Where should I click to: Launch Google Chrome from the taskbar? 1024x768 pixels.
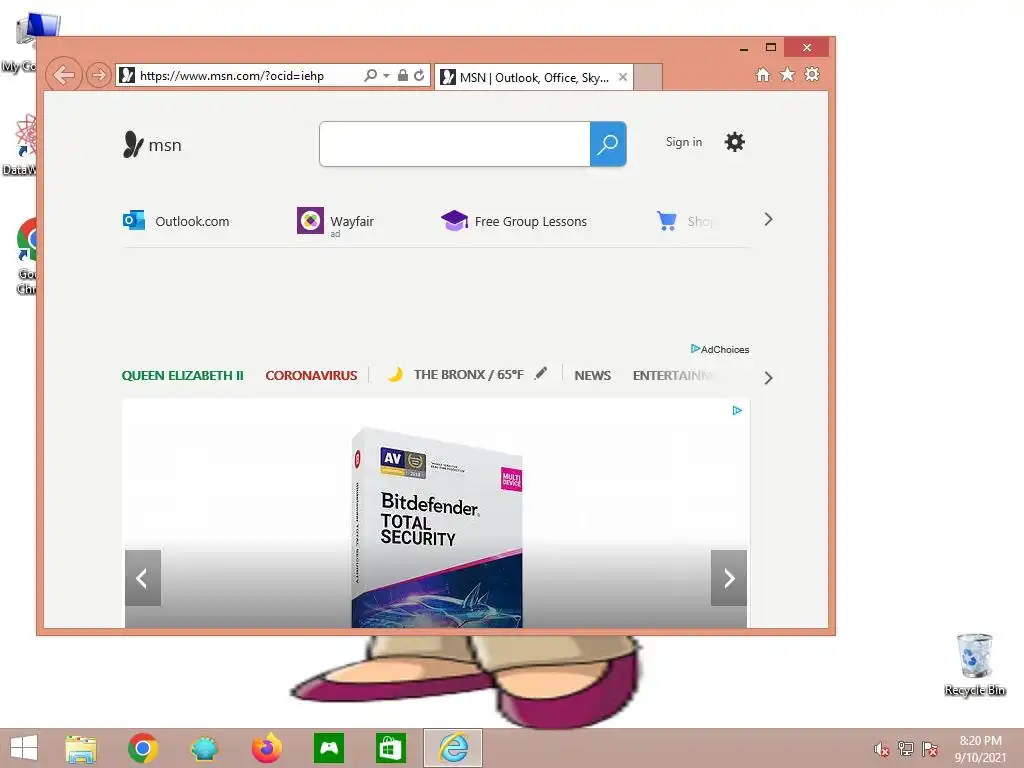click(143, 748)
